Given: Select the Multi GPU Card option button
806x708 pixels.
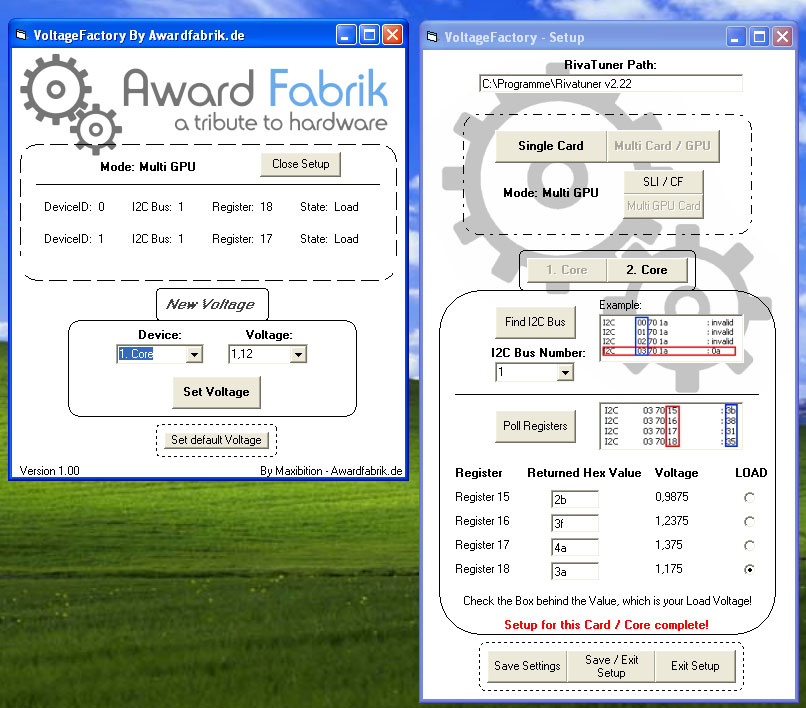Looking at the screenshot, I should (663, 206).
